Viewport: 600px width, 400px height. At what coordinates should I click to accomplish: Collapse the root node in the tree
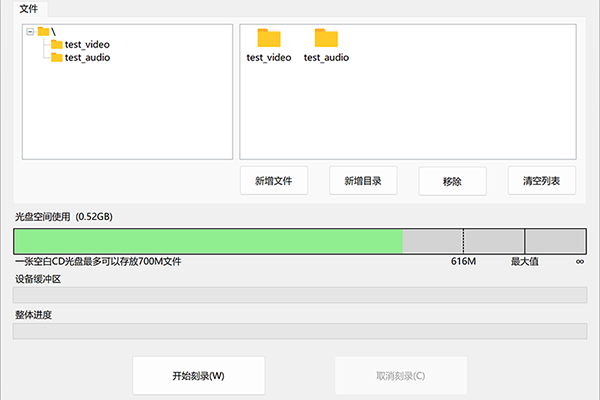coord(30,31)
